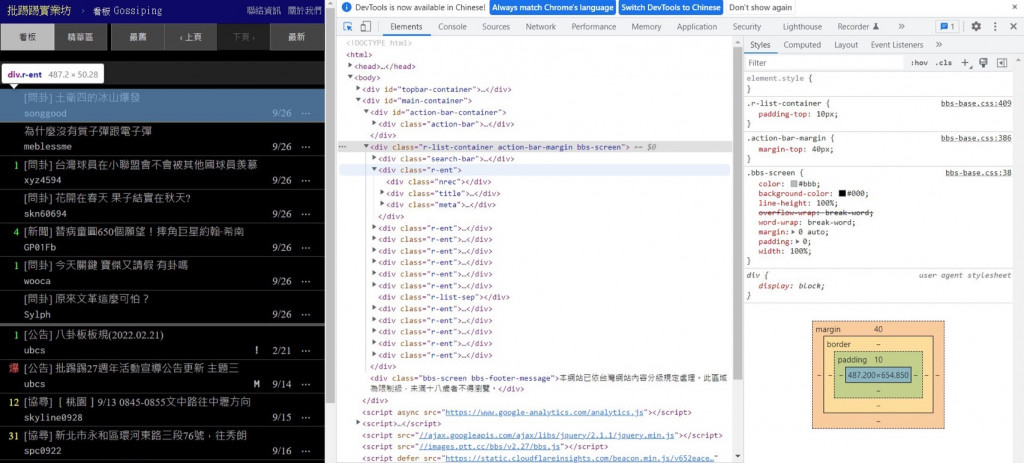Screen dimensions: 1024x463
Task: Switch to the Computed styles tab
Action: [x=802, y=45]
